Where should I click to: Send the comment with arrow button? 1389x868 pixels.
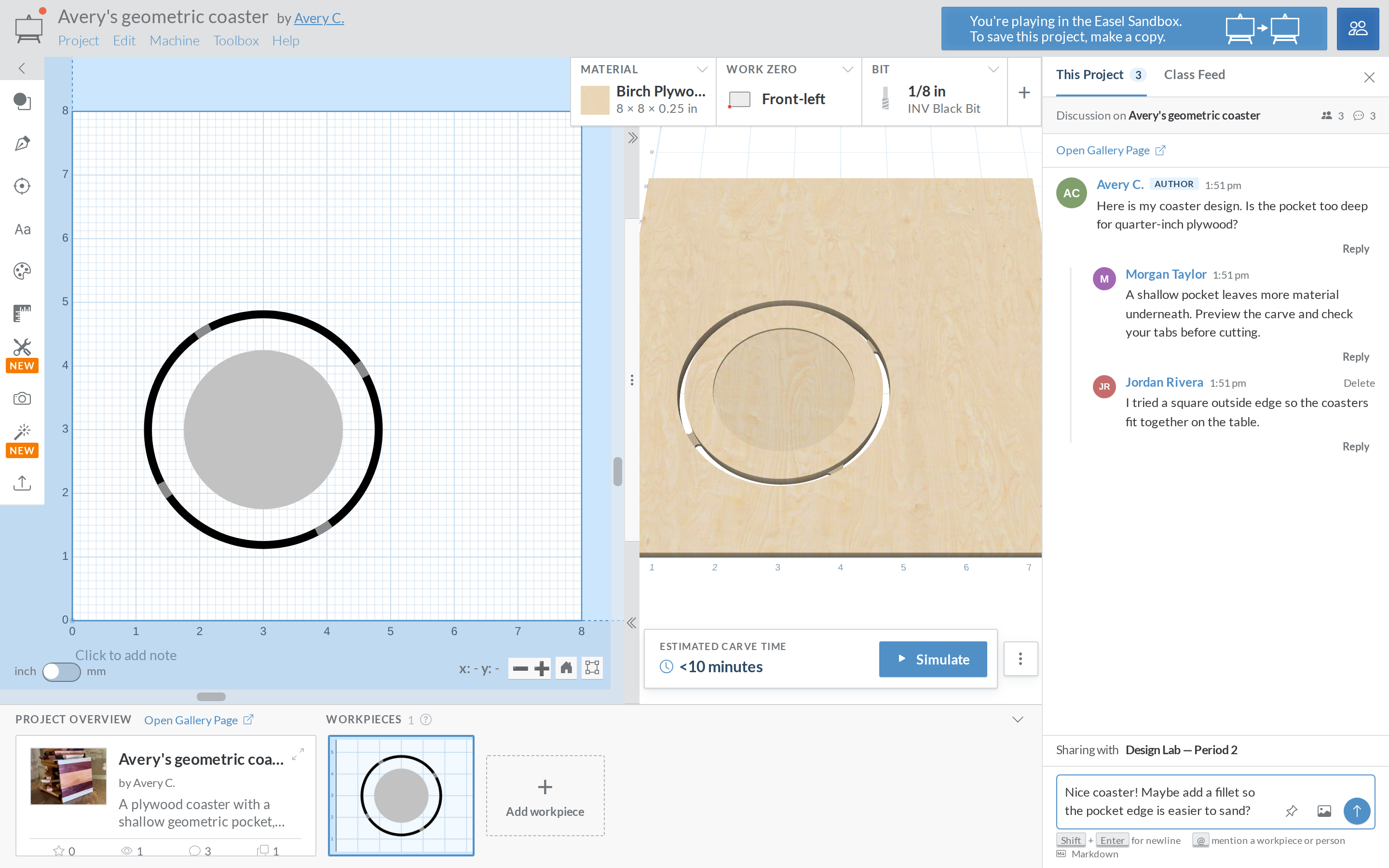click(x=1357, y=811)
